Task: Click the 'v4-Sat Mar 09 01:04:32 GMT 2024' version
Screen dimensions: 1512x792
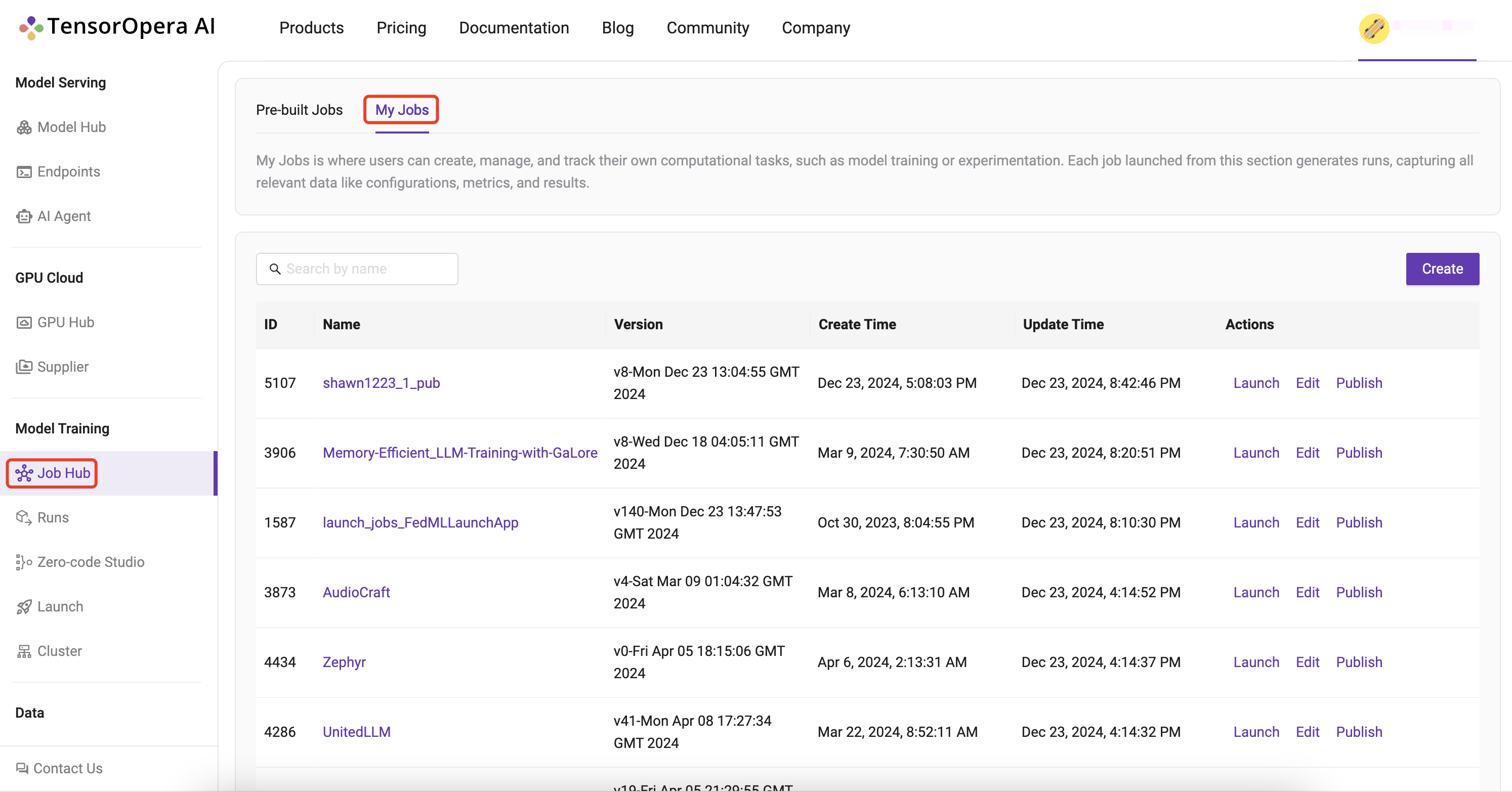Action: click(x=703, y=593)
